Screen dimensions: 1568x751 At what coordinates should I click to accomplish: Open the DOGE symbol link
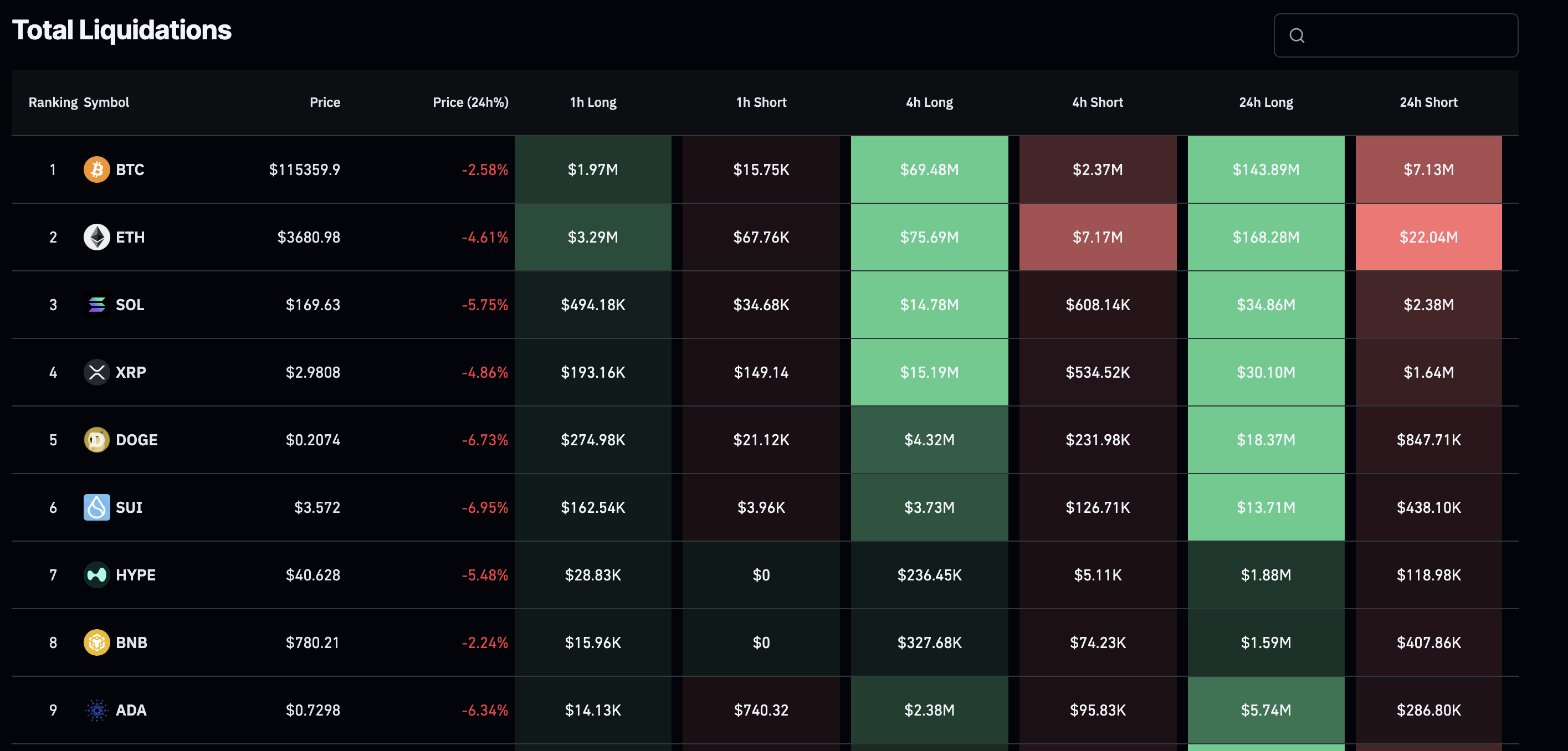pos(136,439)
